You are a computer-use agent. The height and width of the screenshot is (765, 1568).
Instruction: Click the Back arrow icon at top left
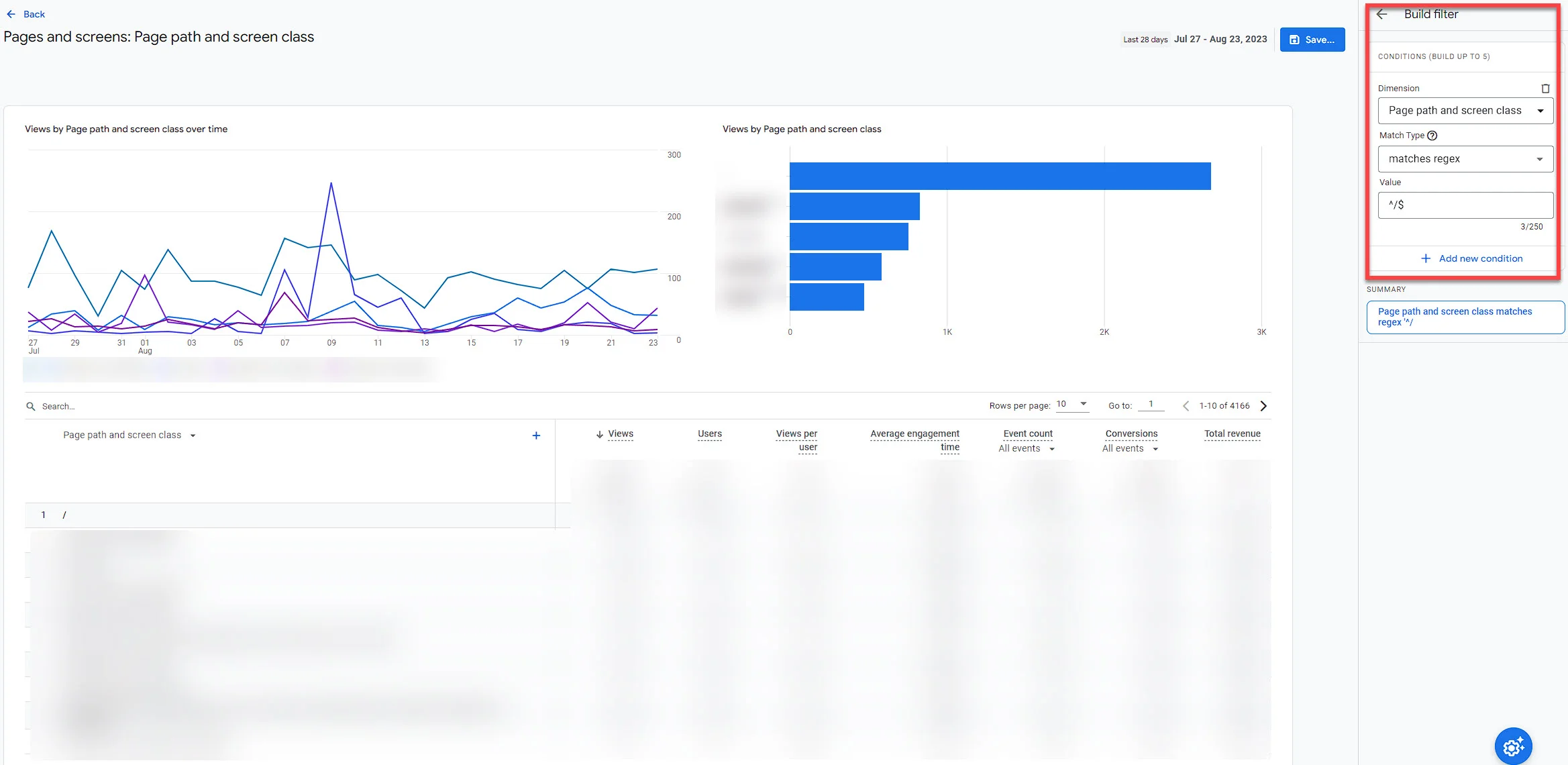(x=11, y=14)
